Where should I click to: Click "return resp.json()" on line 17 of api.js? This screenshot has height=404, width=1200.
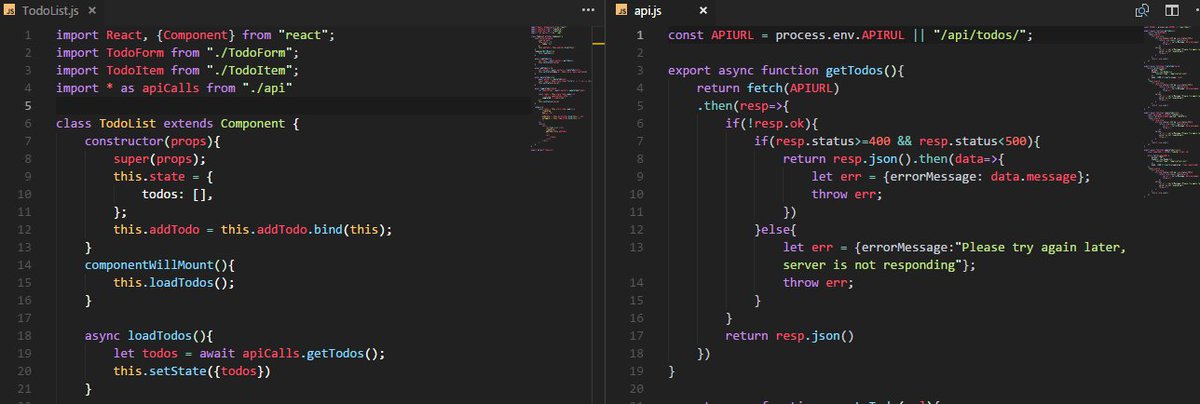pos(790,335)
